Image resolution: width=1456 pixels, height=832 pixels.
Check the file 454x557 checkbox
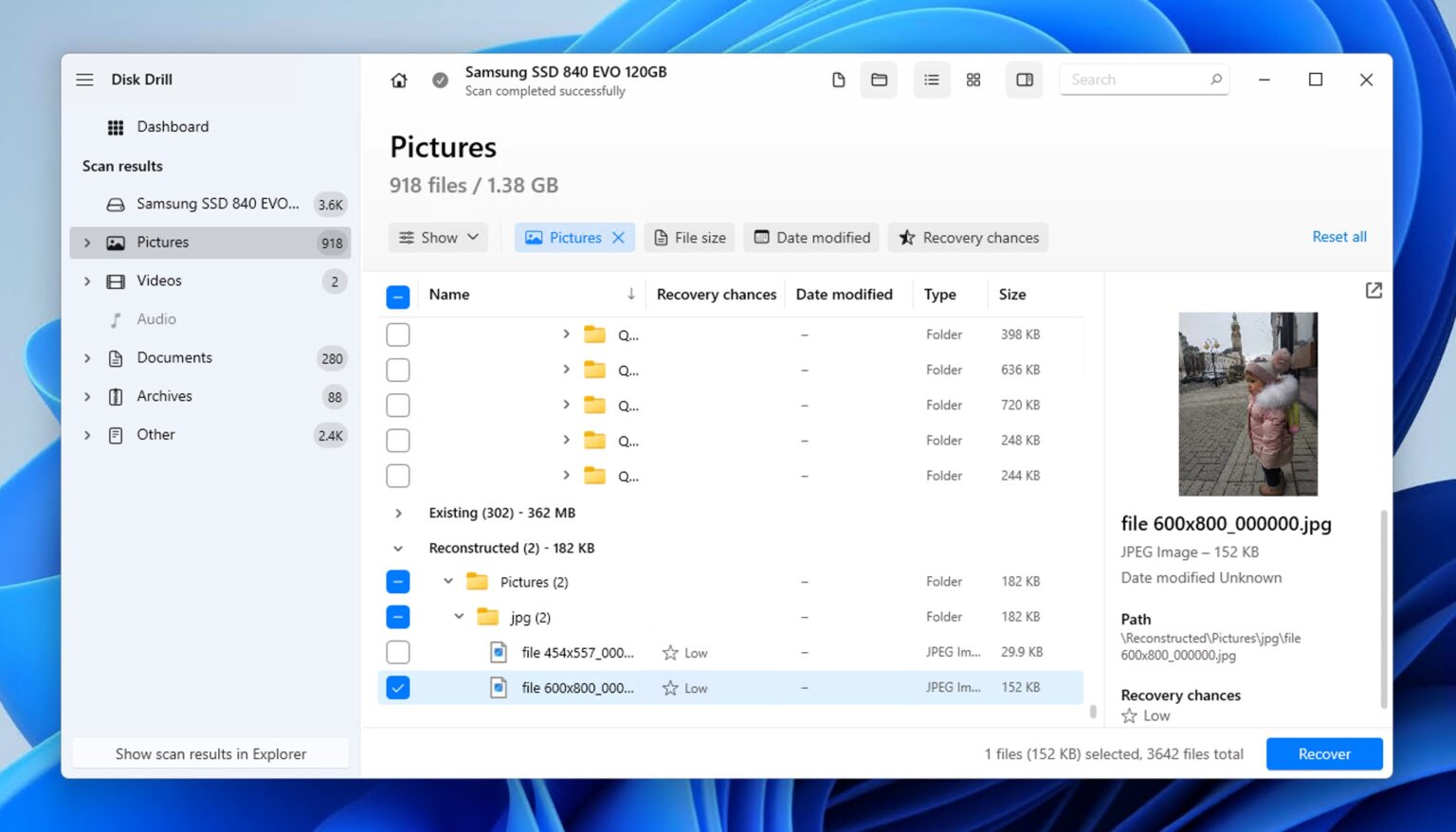(x=398, y=652)
